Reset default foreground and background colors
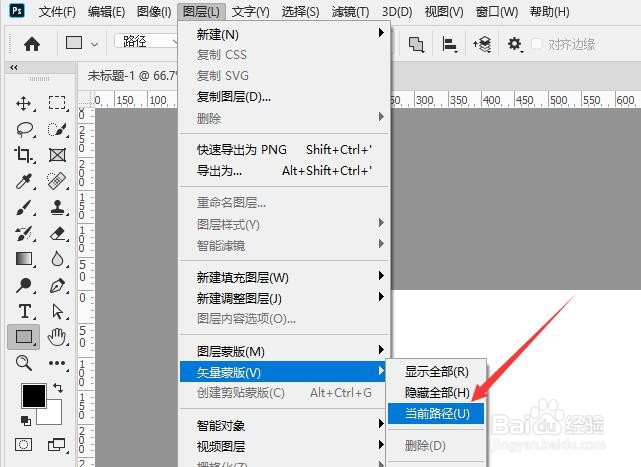The image size is (641, 467). coord(25,420)
